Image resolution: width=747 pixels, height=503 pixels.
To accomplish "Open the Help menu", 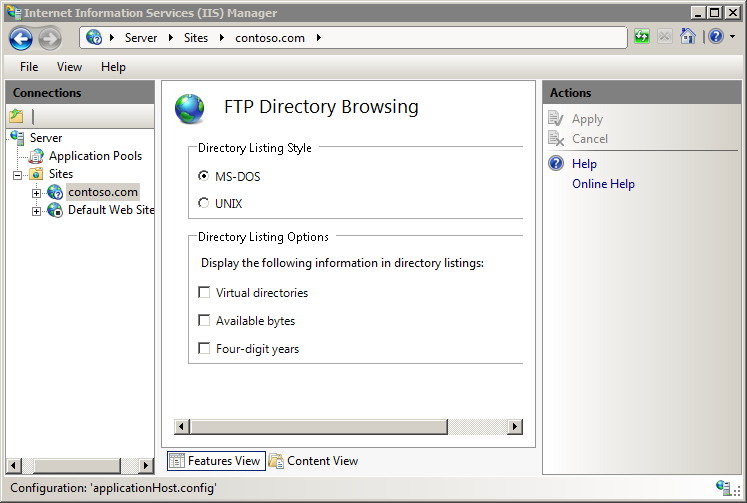I will point(113,67).
